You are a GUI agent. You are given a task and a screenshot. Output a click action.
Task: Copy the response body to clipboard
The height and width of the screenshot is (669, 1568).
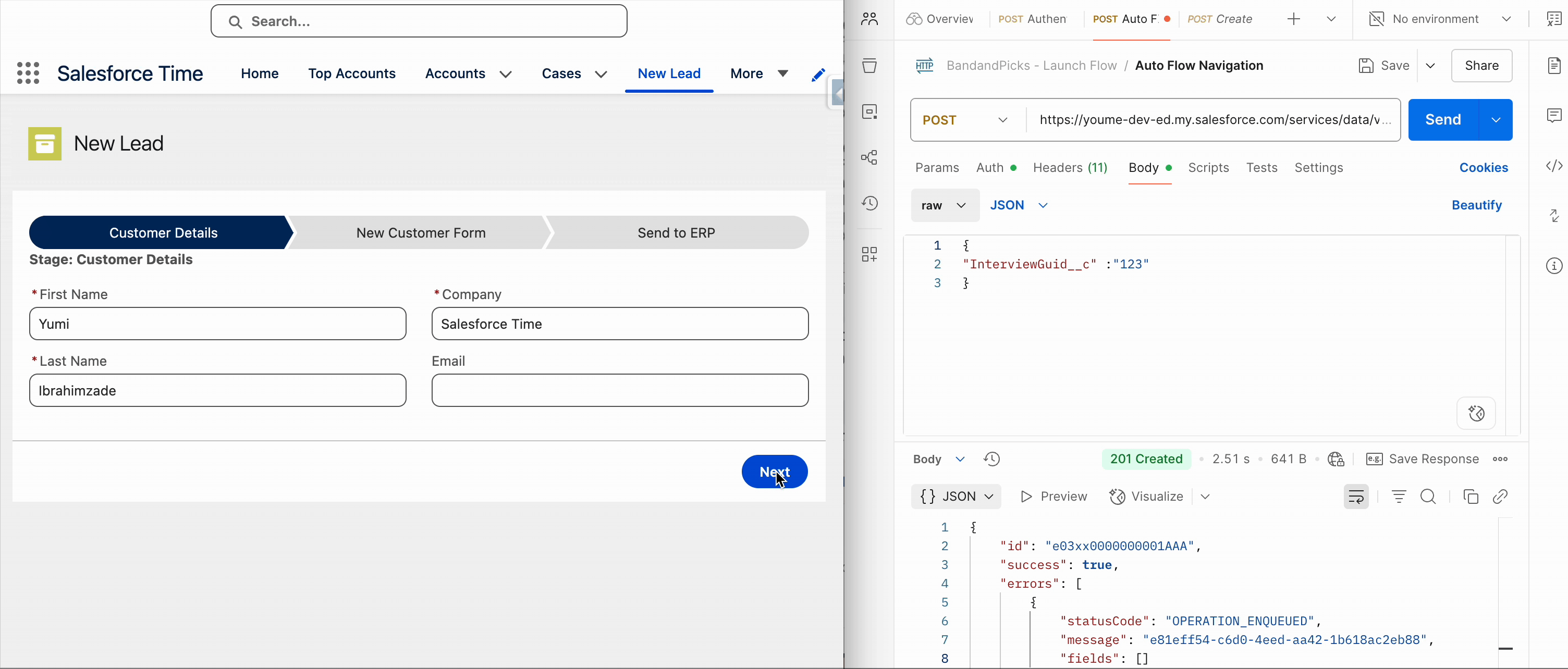[1471, 497]
